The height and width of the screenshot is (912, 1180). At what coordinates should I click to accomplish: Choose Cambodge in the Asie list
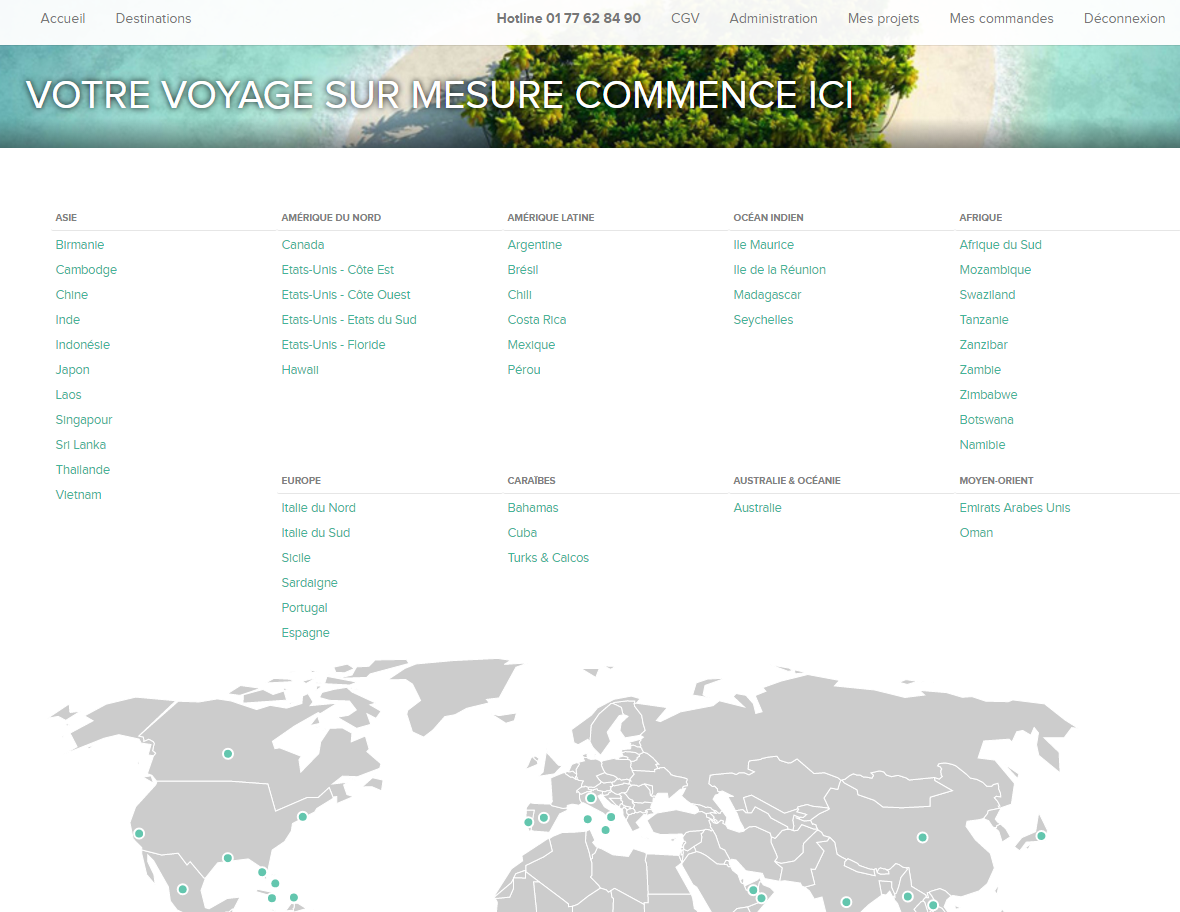87,269
